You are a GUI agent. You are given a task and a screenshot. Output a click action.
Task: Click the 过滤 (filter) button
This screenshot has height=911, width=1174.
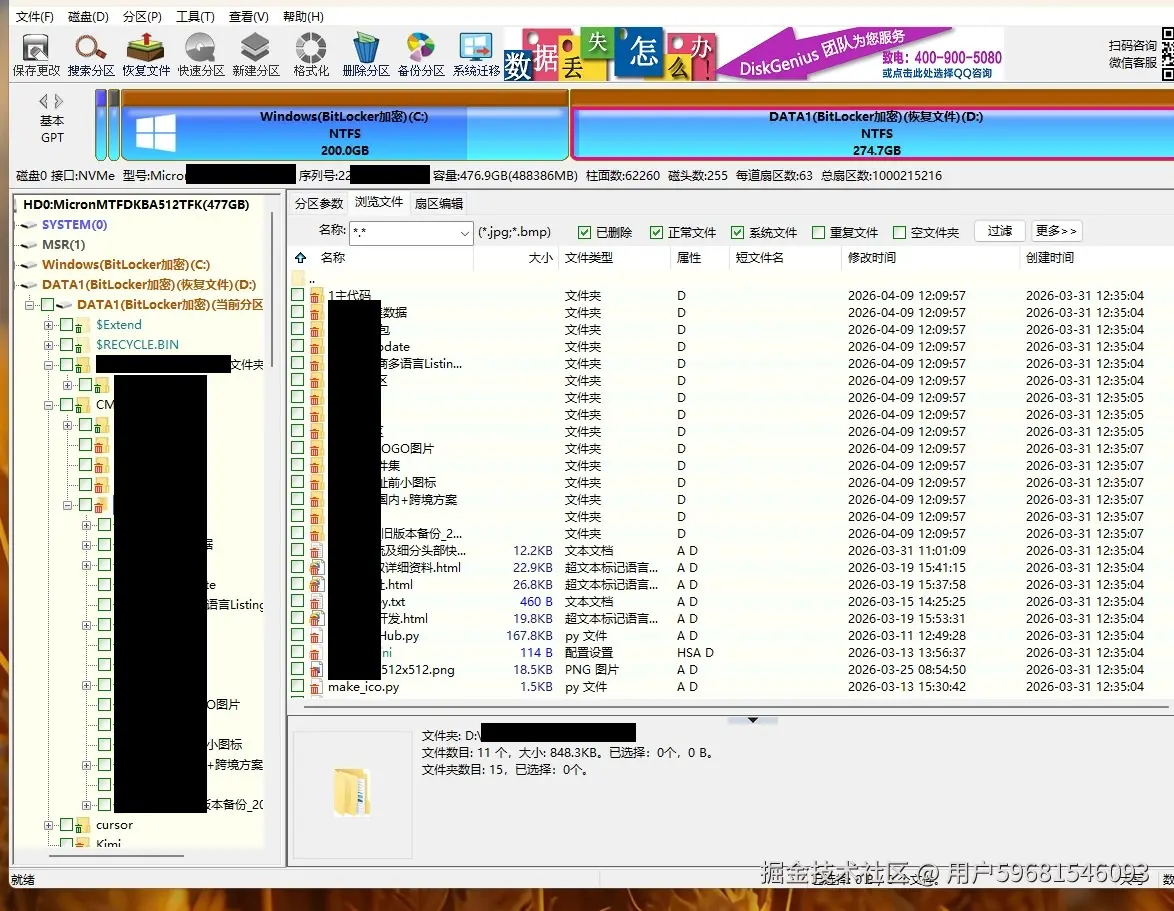(x=1000, y=231)
